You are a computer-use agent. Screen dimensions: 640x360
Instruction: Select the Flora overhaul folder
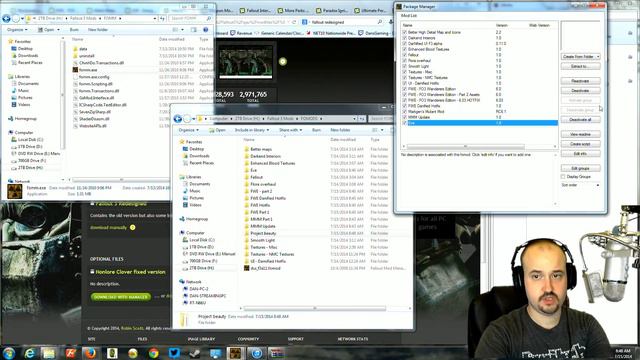click(x=263, y=184)
